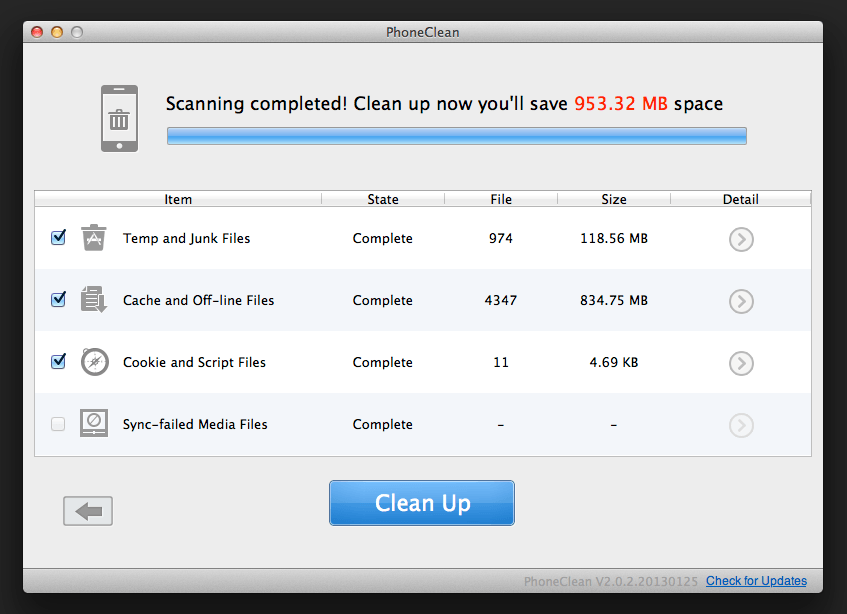Open details for Sync-failed Media Files

point(741,426)
